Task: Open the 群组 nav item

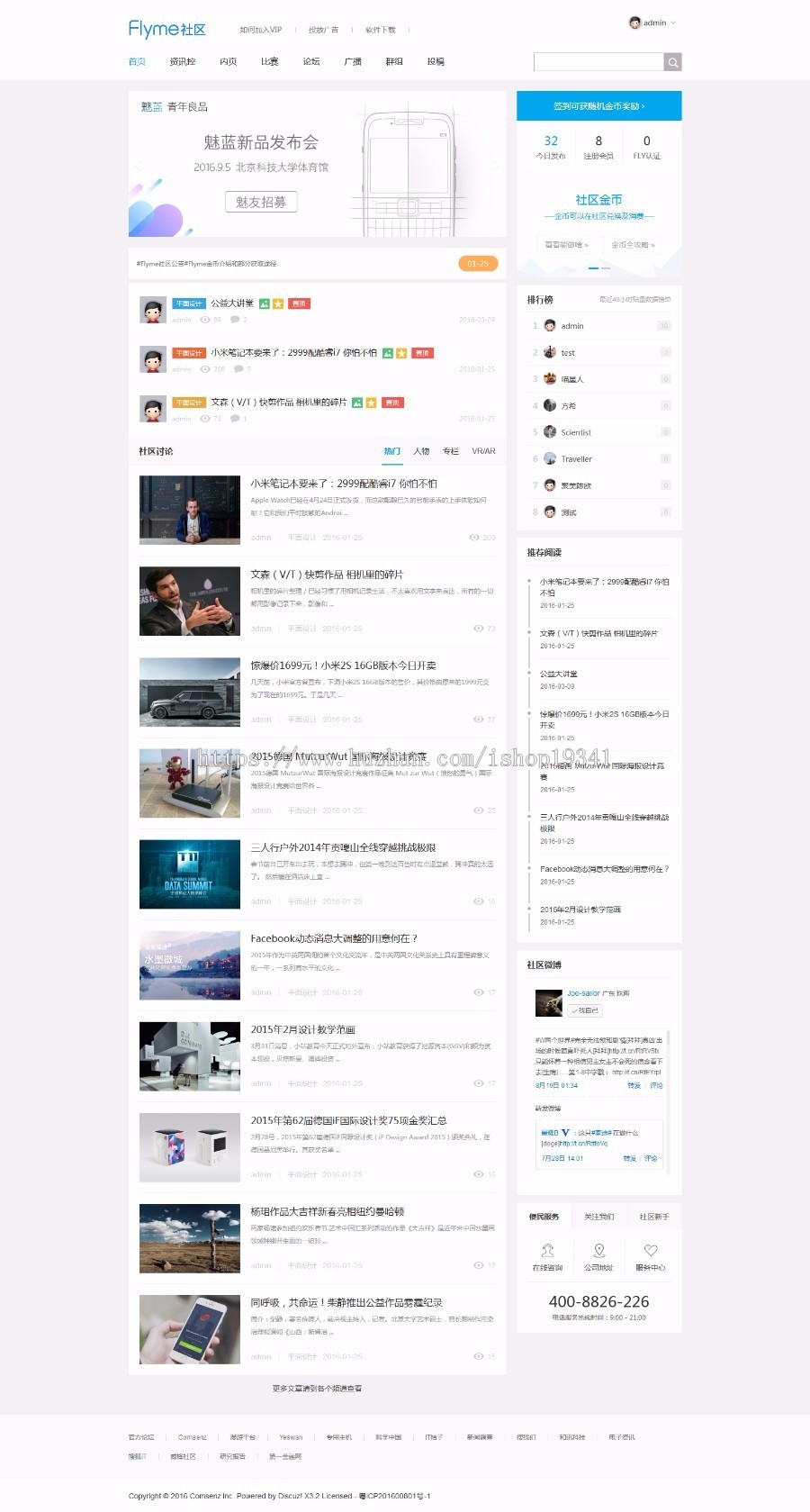Action: coord(394,62)
